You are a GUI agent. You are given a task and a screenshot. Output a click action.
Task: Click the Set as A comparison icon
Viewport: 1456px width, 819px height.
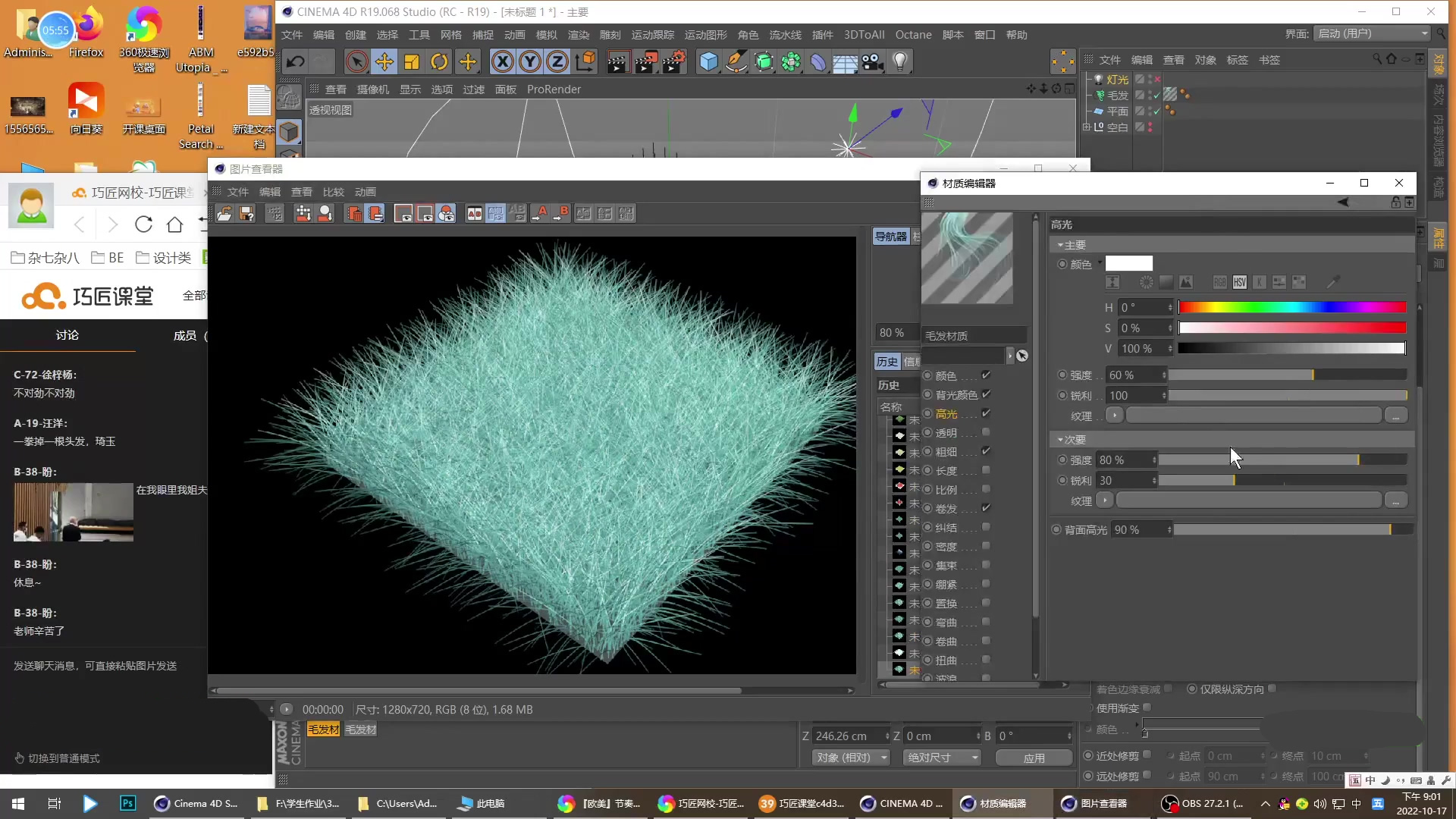539,214
